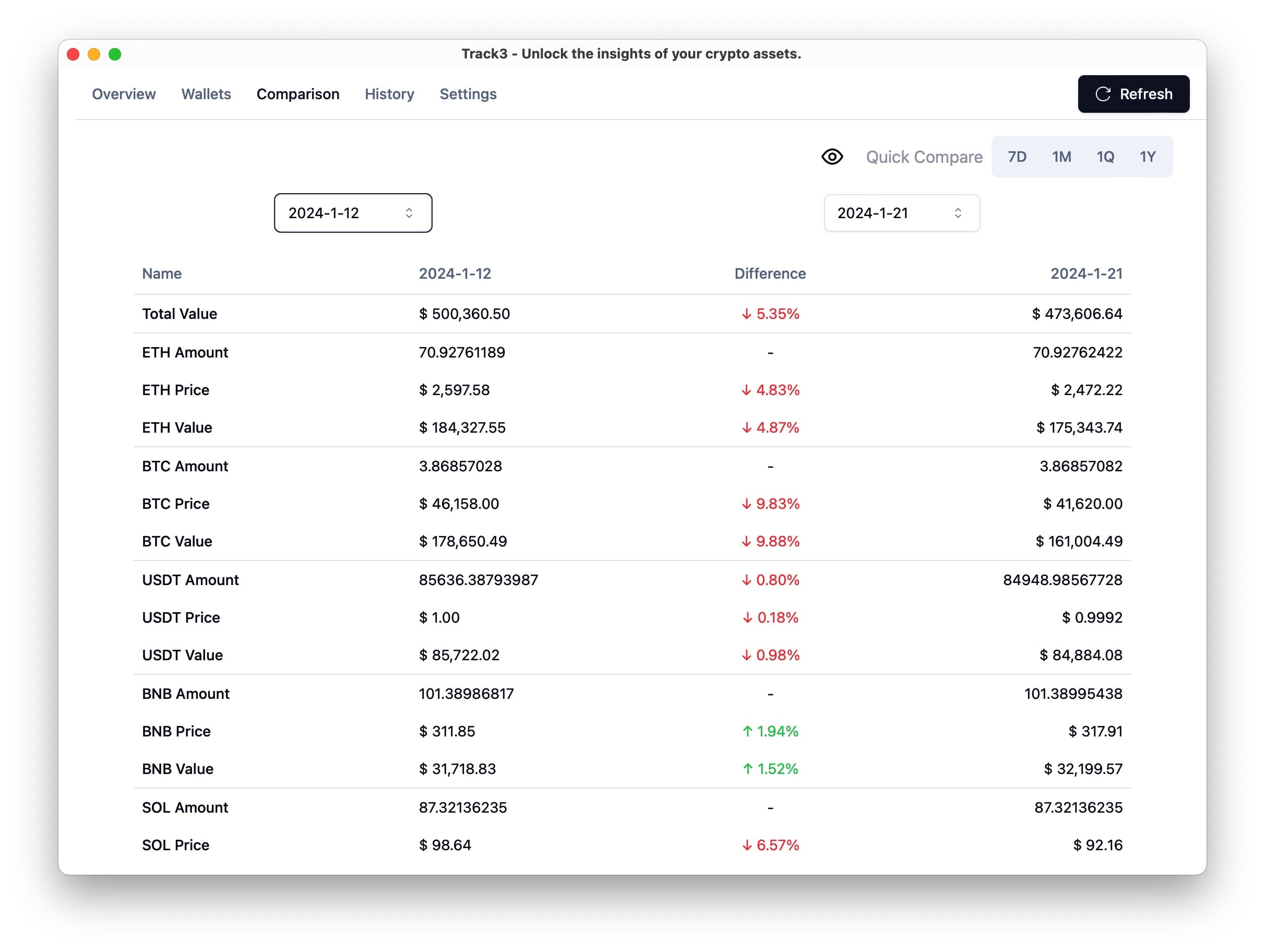Select the 1Q quick compare range

1105,157
